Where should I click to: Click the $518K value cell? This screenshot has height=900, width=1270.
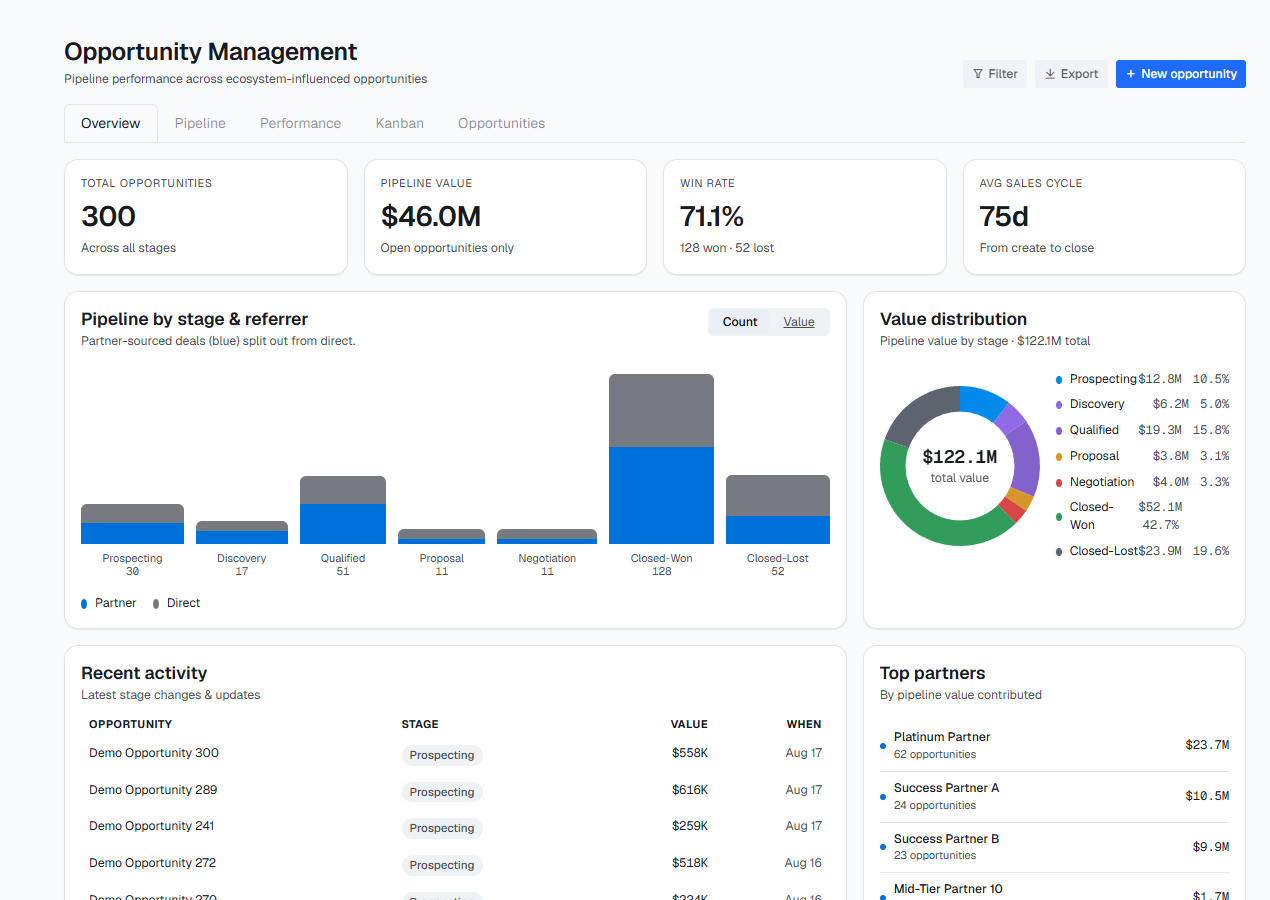tap(690, 863)
